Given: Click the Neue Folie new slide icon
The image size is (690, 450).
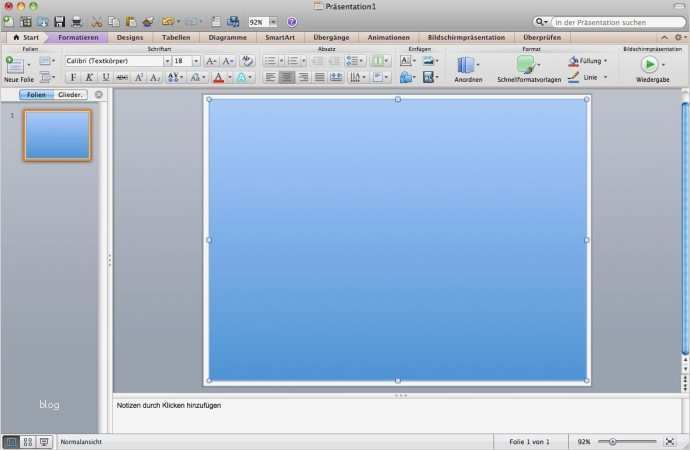Looking at the screenshot, I should [x=15, y=65].
